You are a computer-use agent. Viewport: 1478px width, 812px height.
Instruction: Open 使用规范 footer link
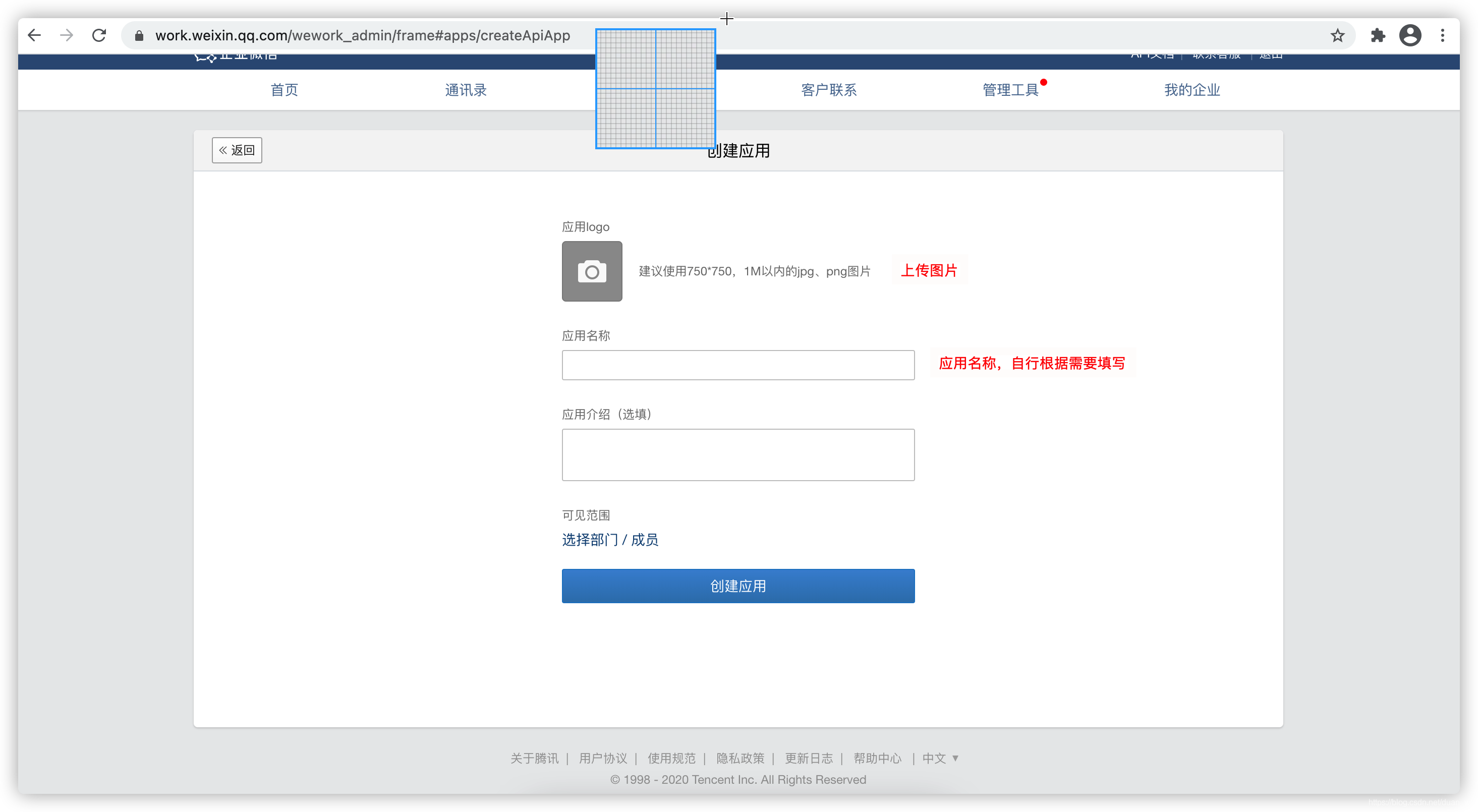(x=671, y=758)
